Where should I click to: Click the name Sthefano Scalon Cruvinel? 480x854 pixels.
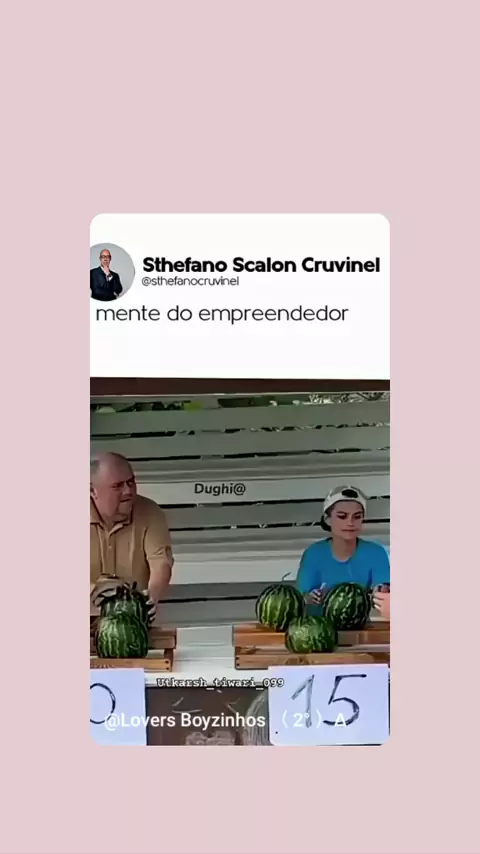[x=261, y=265]
